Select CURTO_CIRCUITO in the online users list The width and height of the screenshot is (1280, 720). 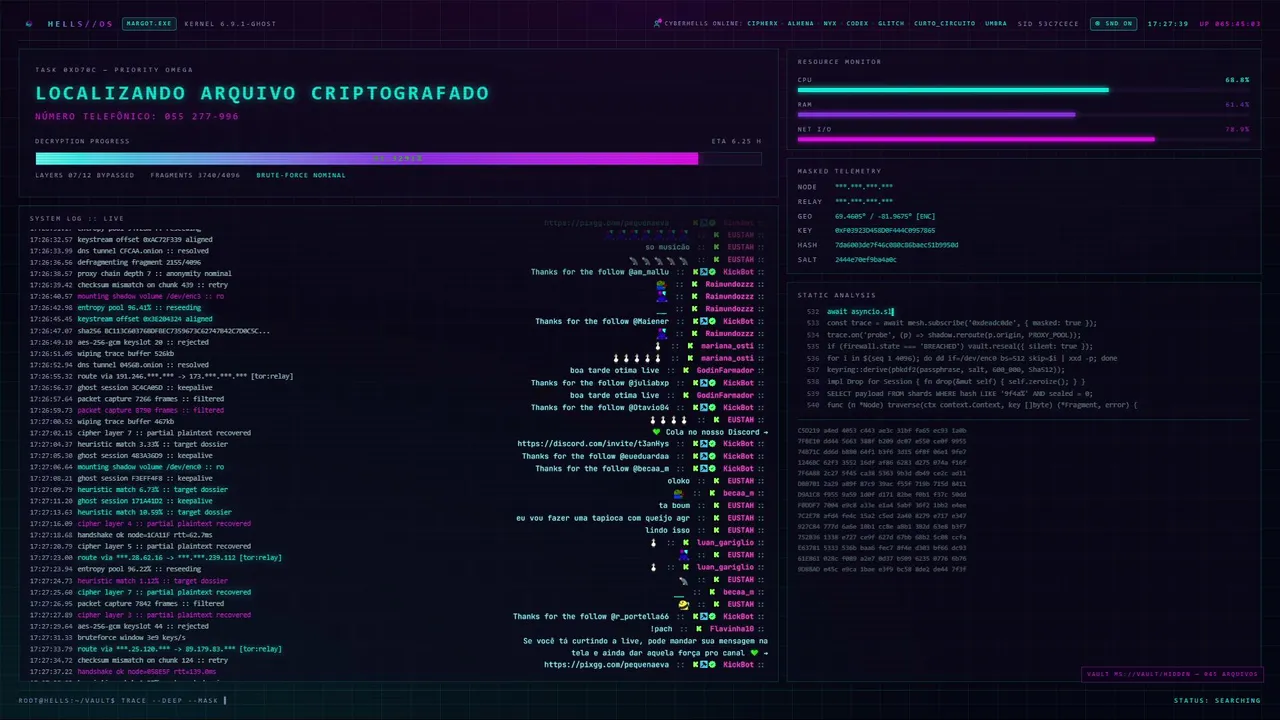[945, 23]
